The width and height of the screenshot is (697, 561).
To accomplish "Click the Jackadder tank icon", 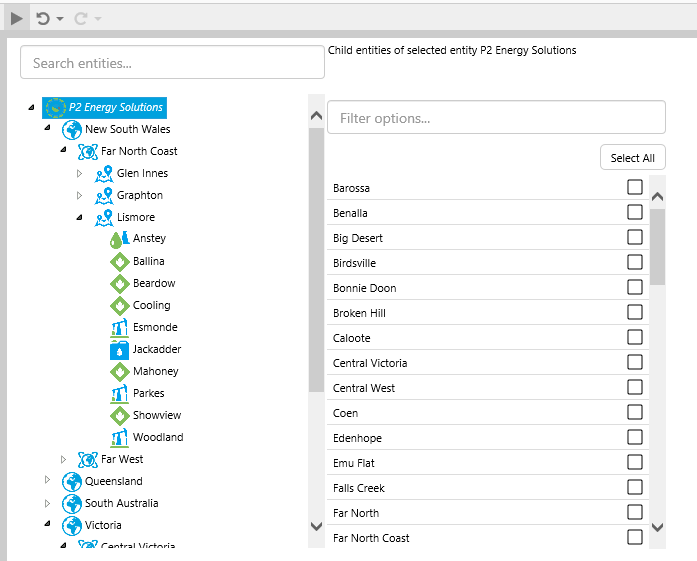I will [119, 350].
